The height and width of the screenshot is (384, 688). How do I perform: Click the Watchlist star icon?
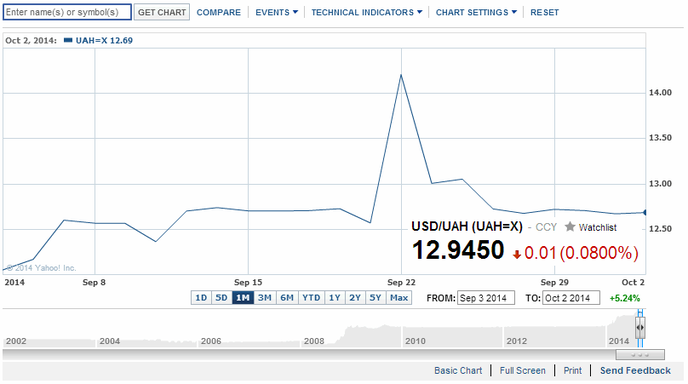(x=570, y=226)
